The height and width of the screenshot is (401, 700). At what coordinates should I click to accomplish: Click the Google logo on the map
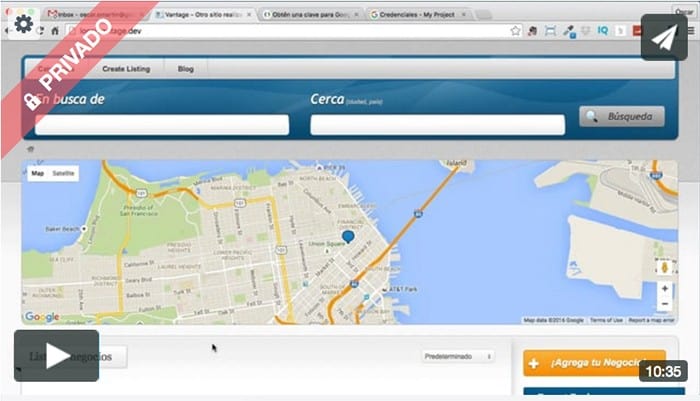(x=42, y=317)
